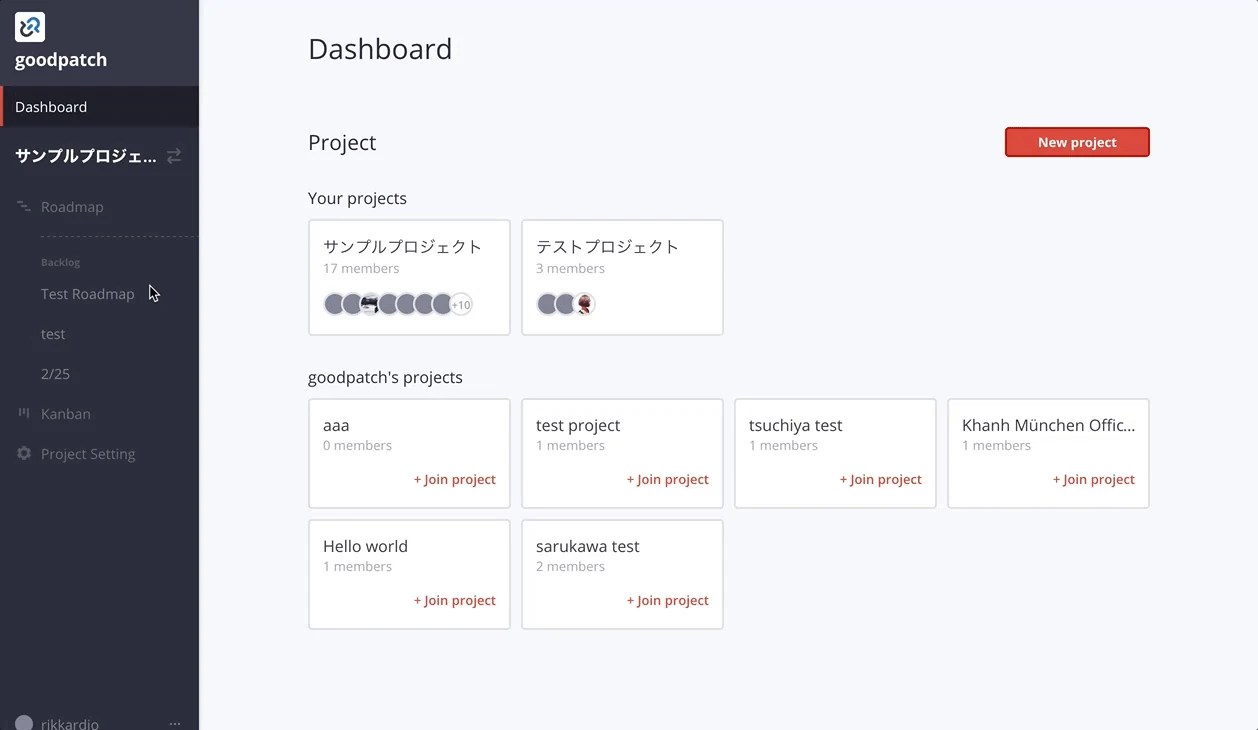This screenshot has width=1258, height=730.
Task: Join the "Hello world" project
Action: point(455,600)
